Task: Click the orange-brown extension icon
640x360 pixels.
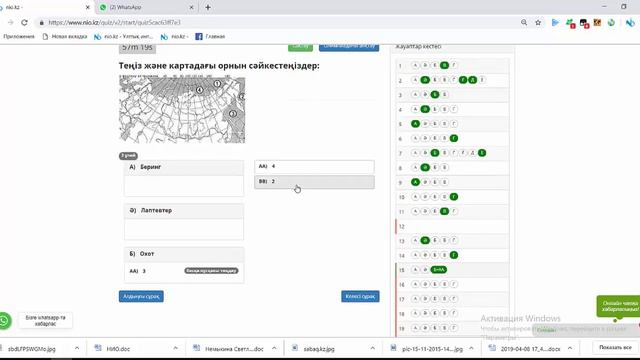Action: tap(597, 22)
